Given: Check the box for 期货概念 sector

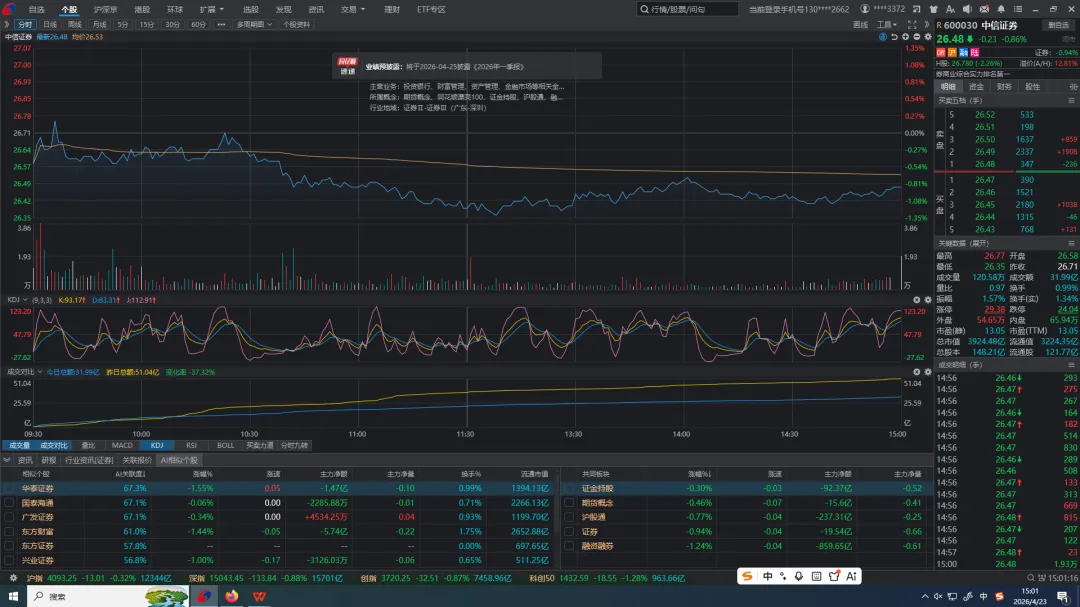Looking at the screenshot, I should coord(569,503).
